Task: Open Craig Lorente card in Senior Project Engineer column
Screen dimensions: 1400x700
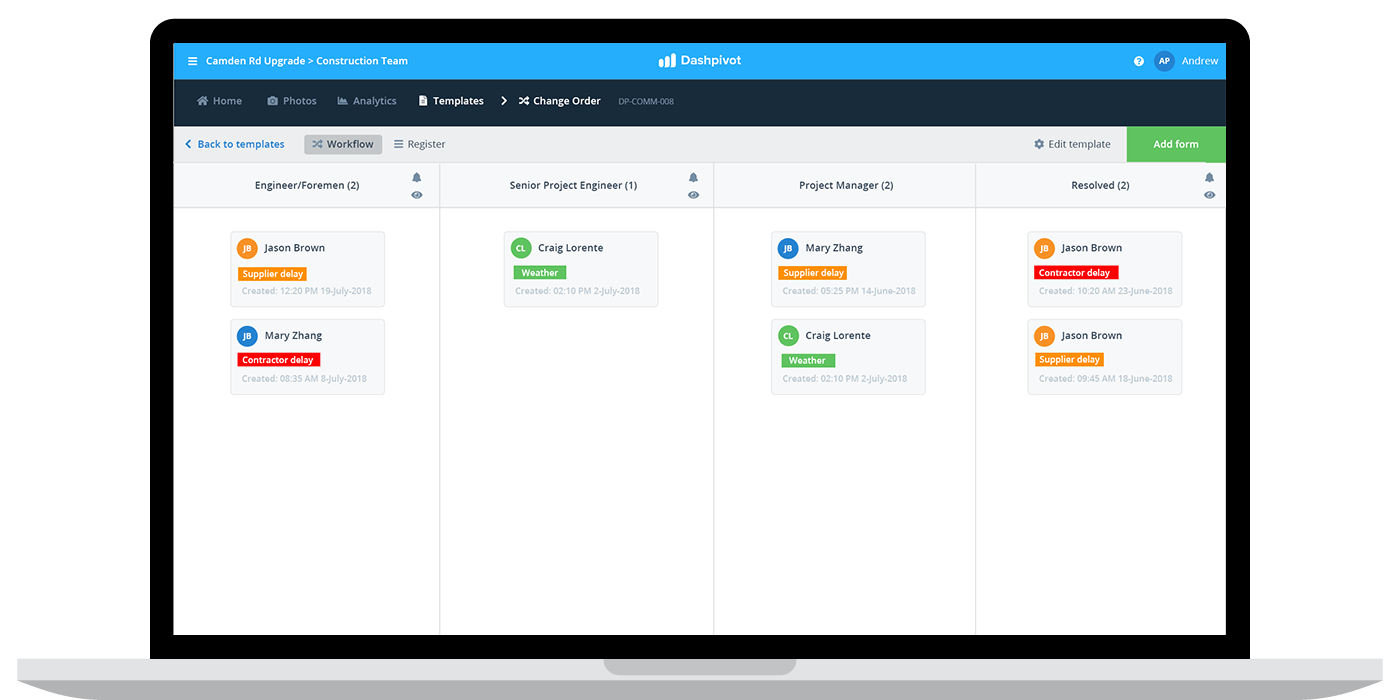Action: point(581,269)
